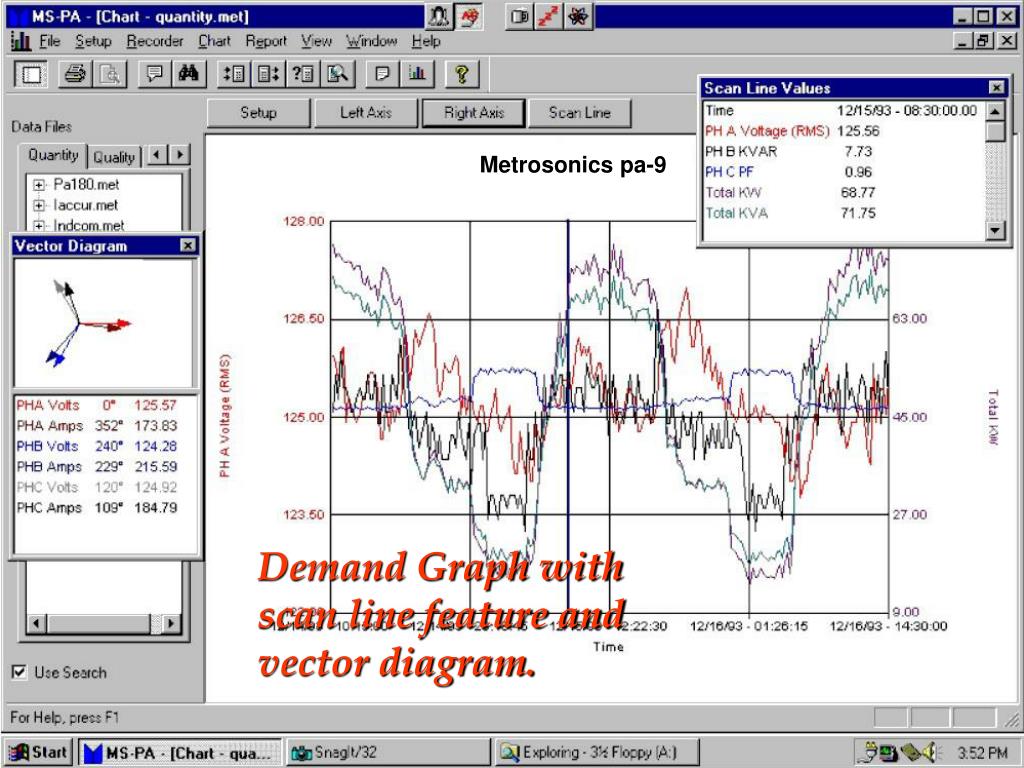
Task: Select Pa180.met file in tree
Action: [86, 185]
